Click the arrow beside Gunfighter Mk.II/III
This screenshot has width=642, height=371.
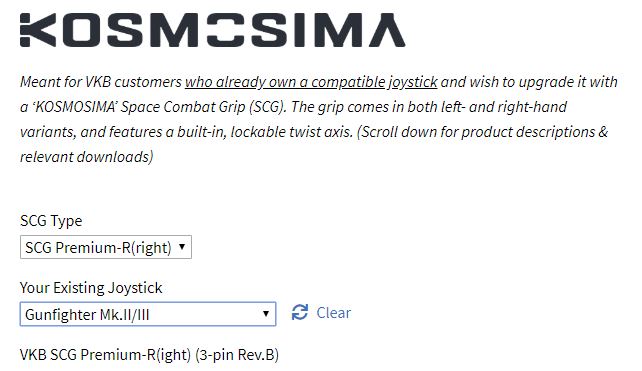(x=266, y=314)
